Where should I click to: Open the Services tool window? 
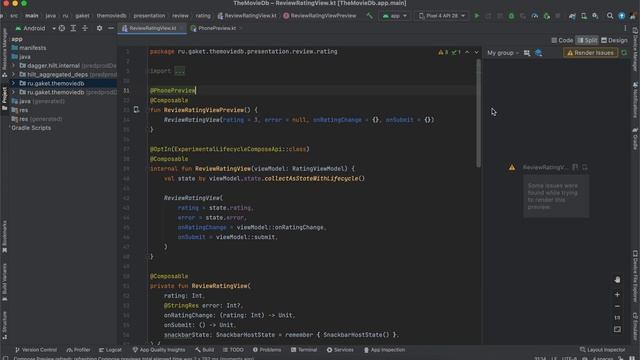click(x=340, y=350)
